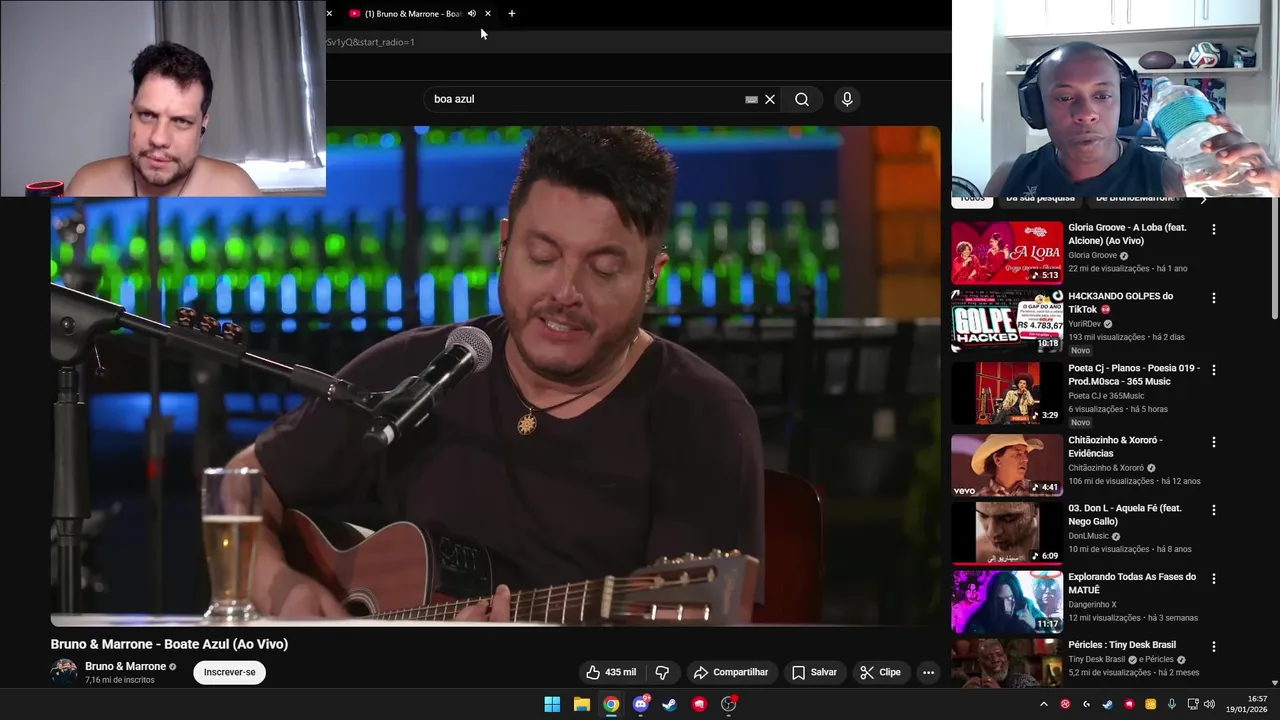This screenshot has width=1280, height=720.
Task: Open Steam from the taskbar
Action: tap(670, 704)
